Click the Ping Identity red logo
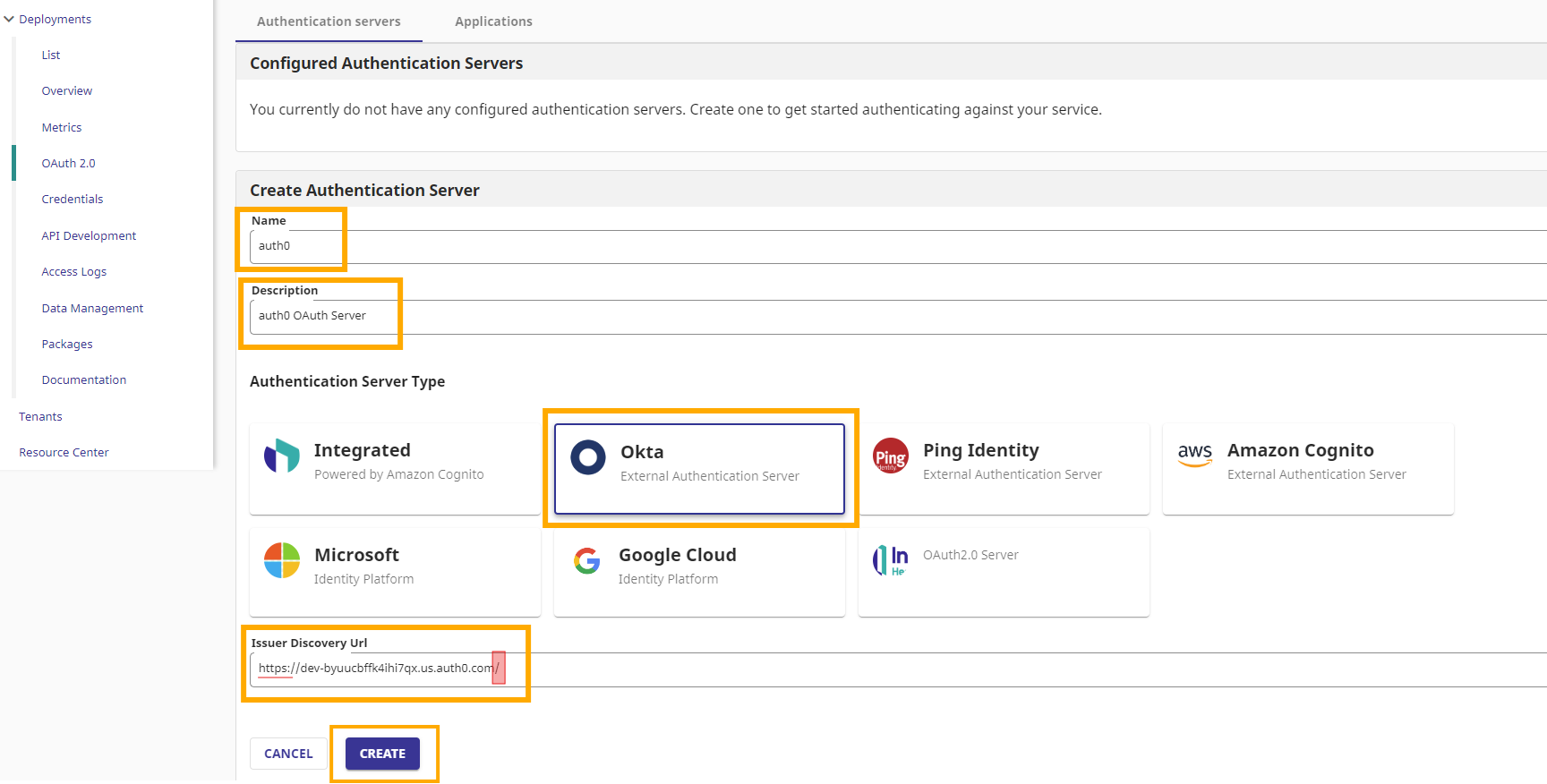Viewport: 1547px width, 784px height. point(891,456)
